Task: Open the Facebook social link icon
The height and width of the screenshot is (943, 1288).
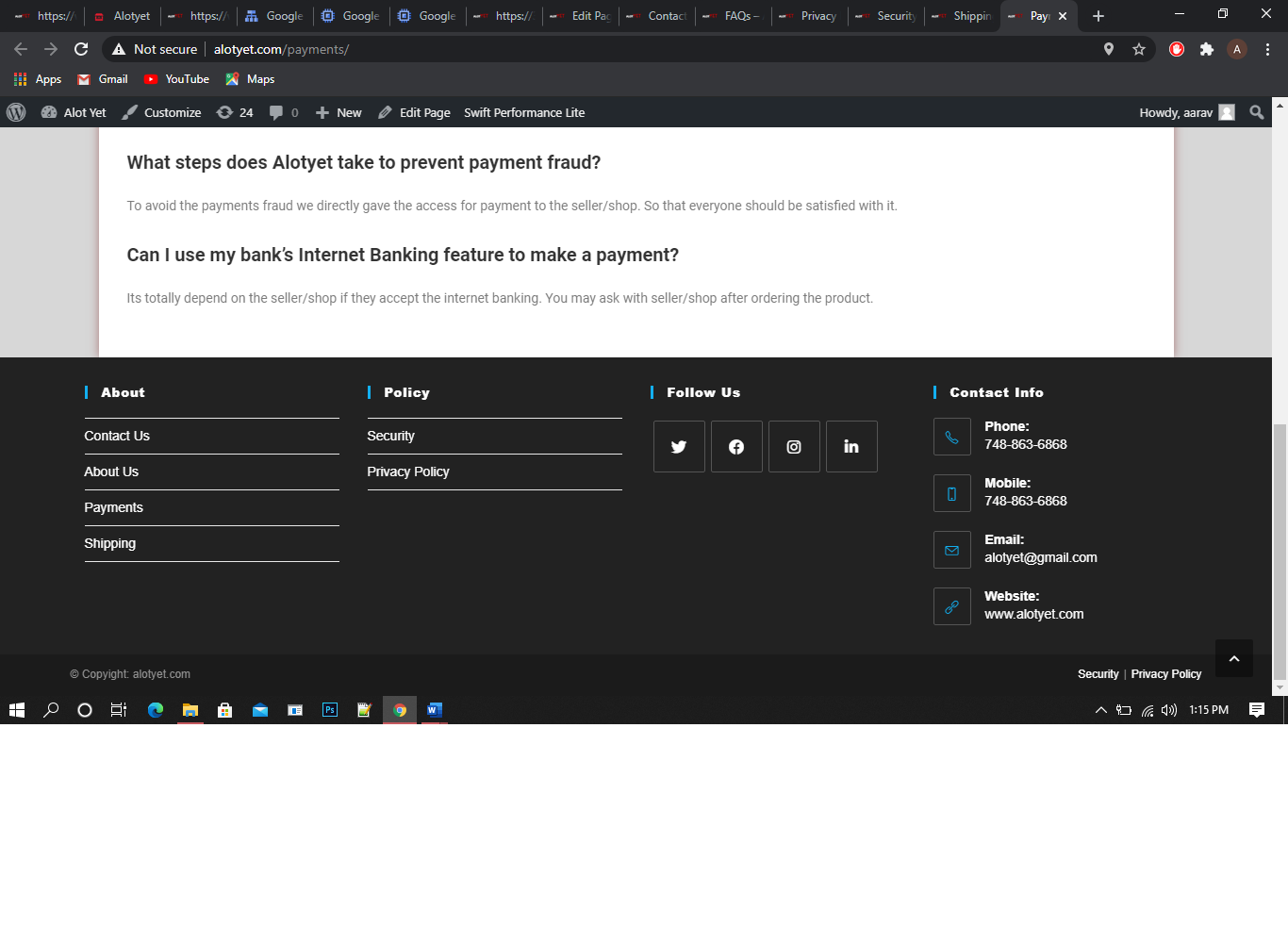Action: tap(736, 447)
